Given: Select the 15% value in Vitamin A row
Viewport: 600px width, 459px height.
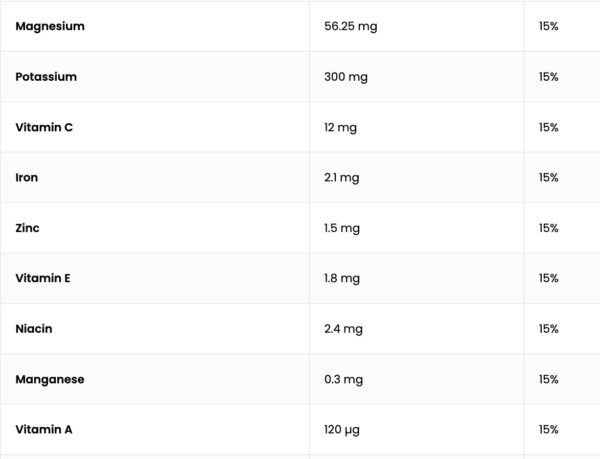Looking at the screenshot, I should (x=548, y=429).
